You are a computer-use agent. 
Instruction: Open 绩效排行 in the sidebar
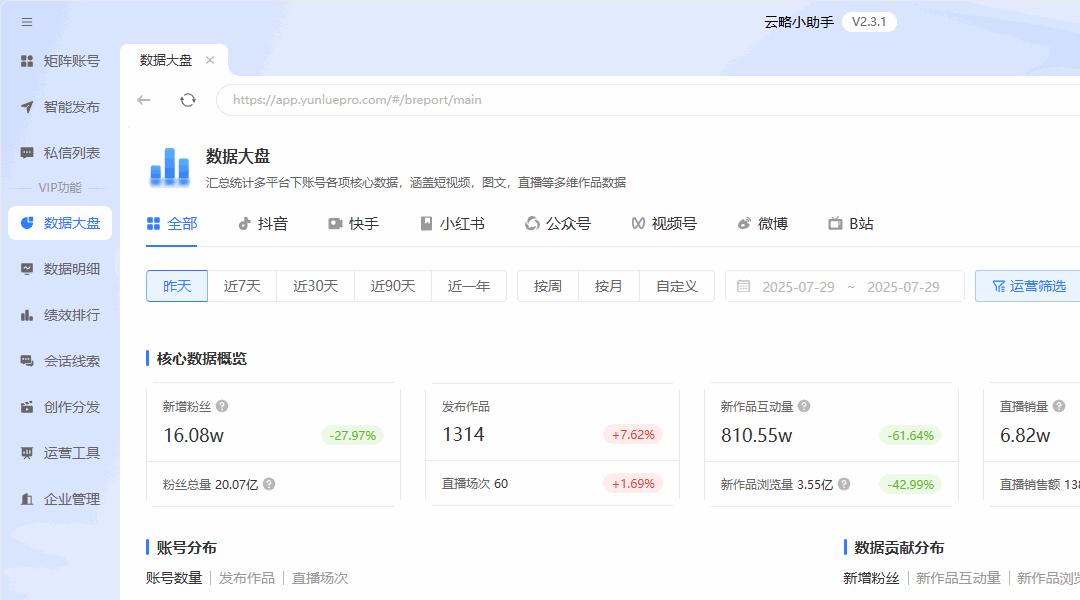pos(60,315)
